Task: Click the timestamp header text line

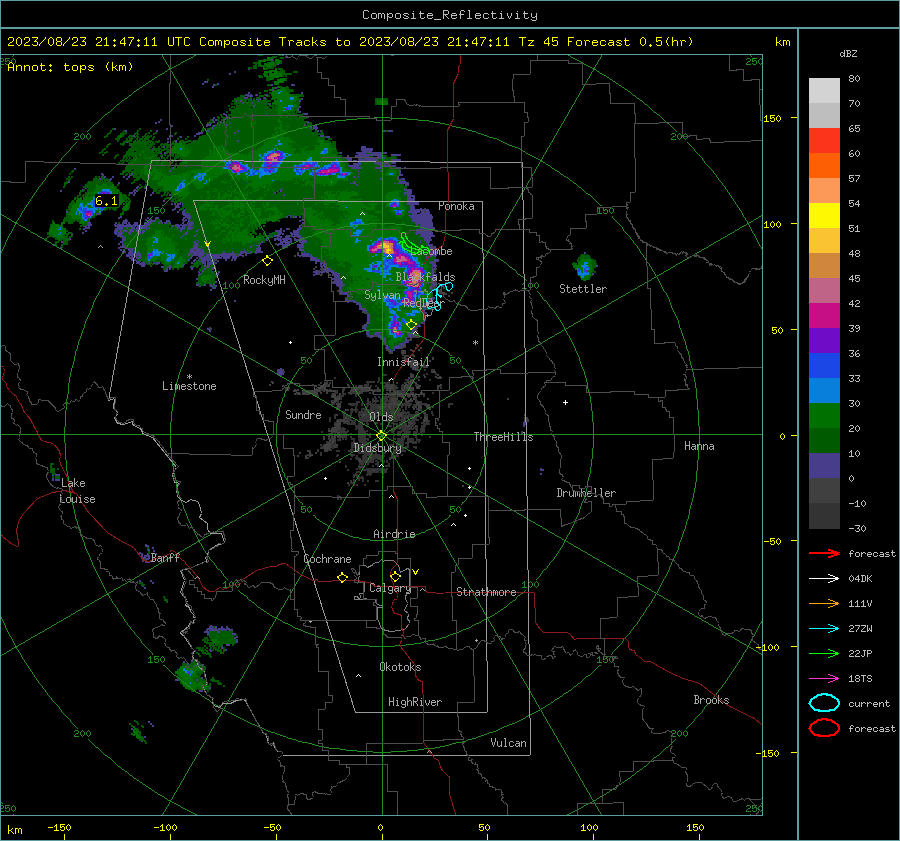Action: tap(350, 42)
